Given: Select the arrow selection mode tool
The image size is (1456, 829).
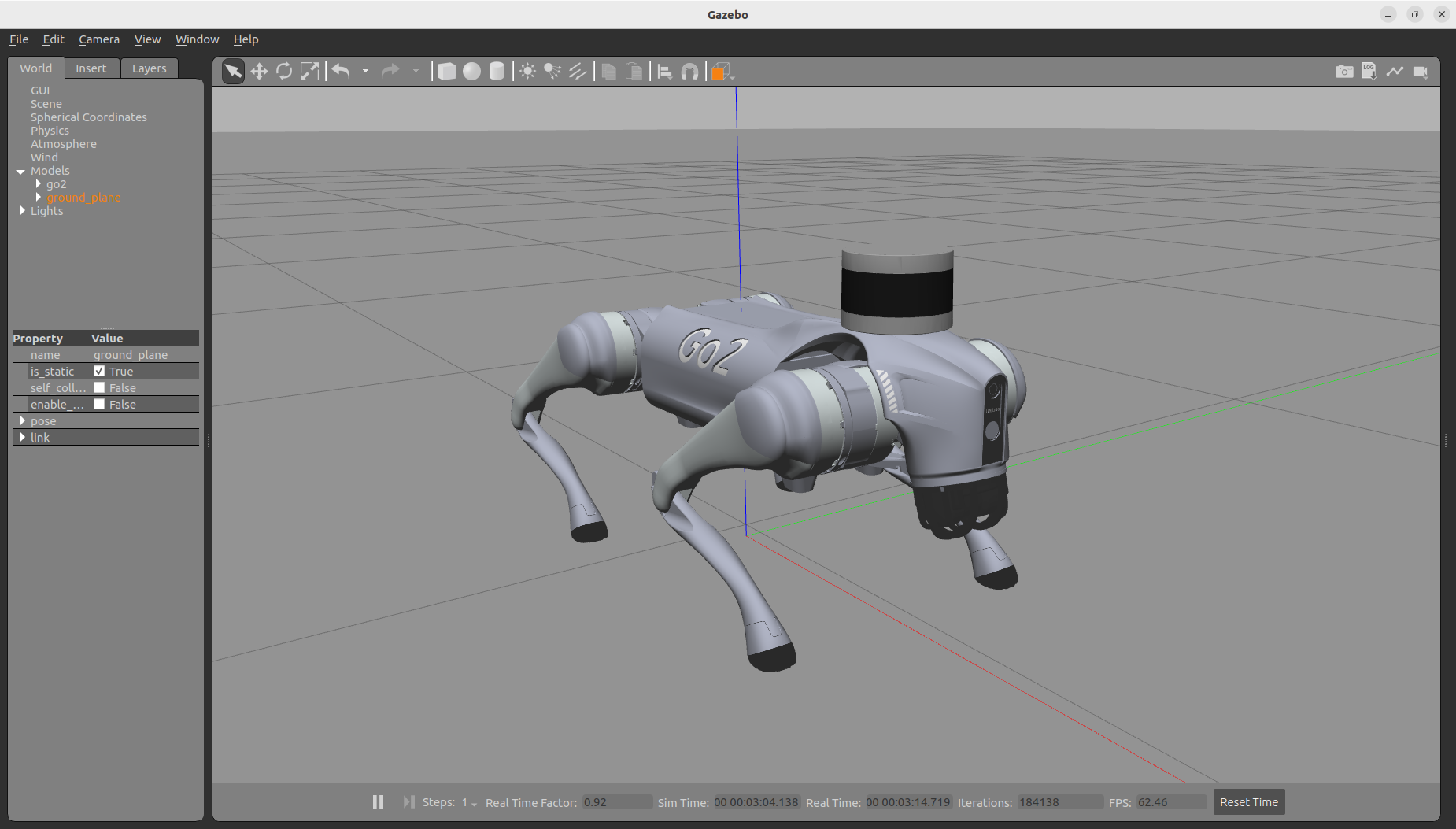Looking at the screenshot, I should coord(233,72).
